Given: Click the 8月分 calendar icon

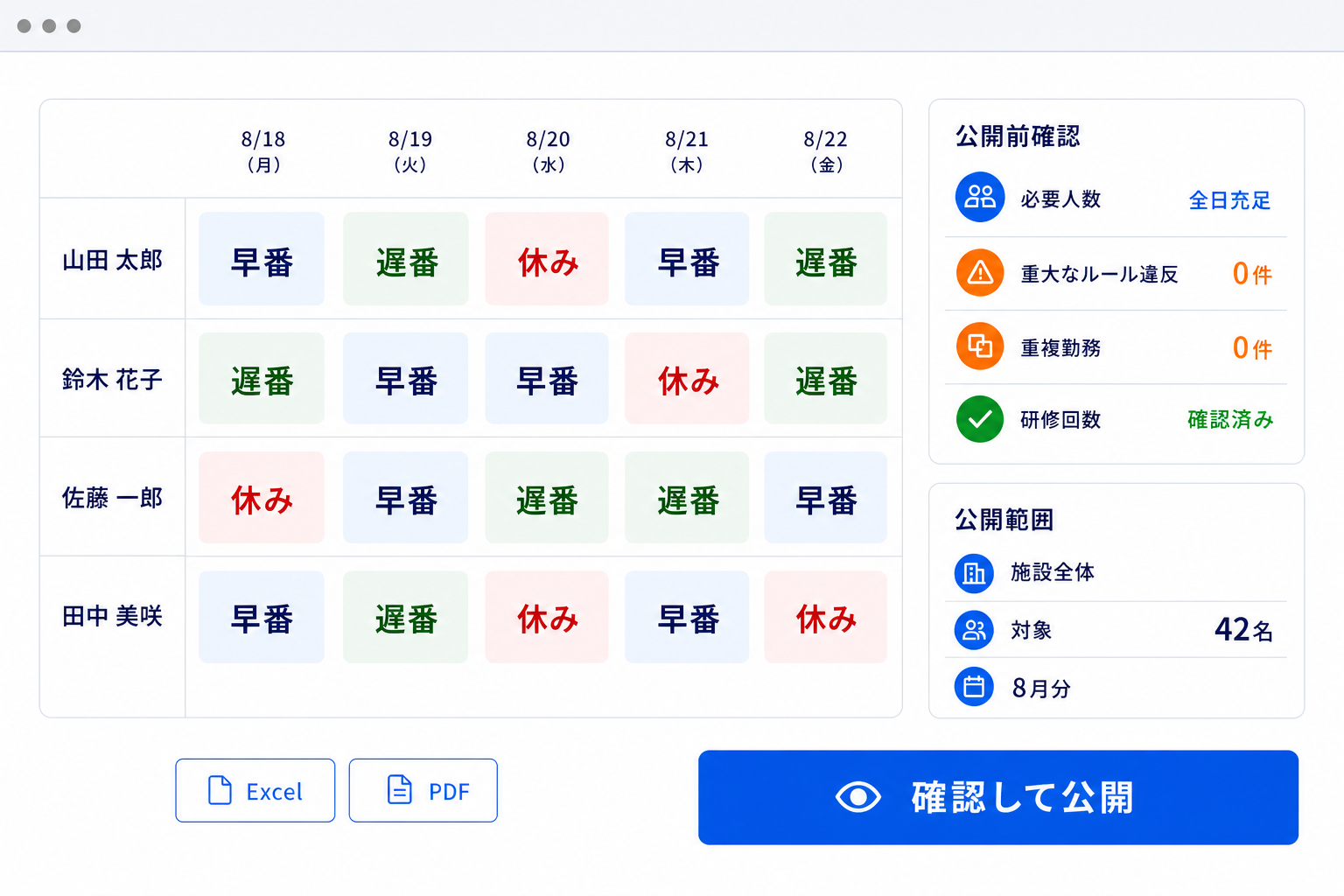Looking at the screenshot, I should (x=974, y=687).
